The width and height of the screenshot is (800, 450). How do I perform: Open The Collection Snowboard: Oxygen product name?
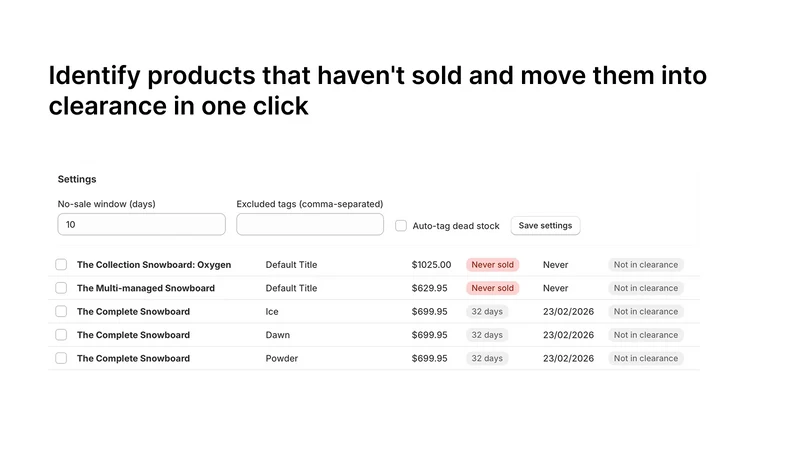154,265
